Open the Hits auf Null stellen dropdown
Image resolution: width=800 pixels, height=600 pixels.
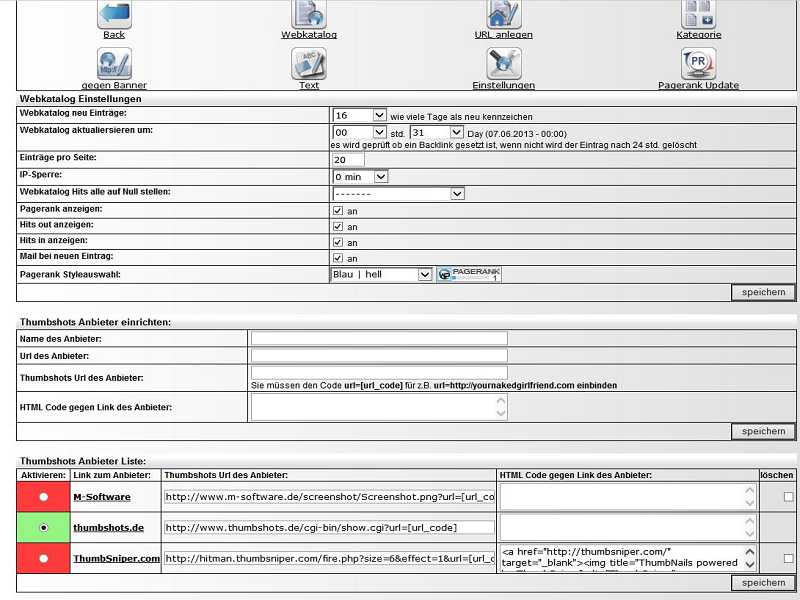398,194
